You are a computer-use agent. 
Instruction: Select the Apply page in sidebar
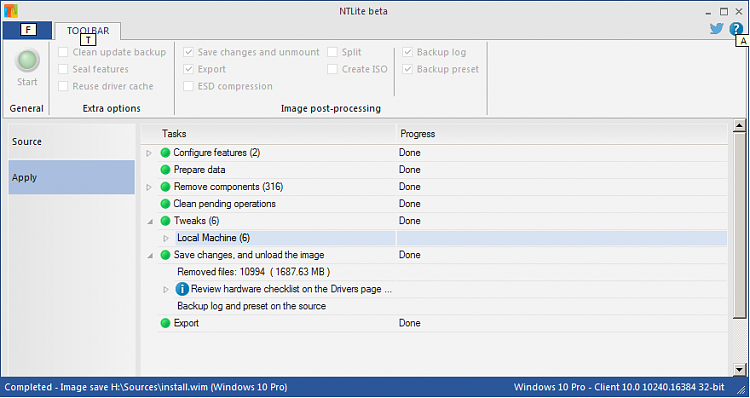(x=72, y=177)
